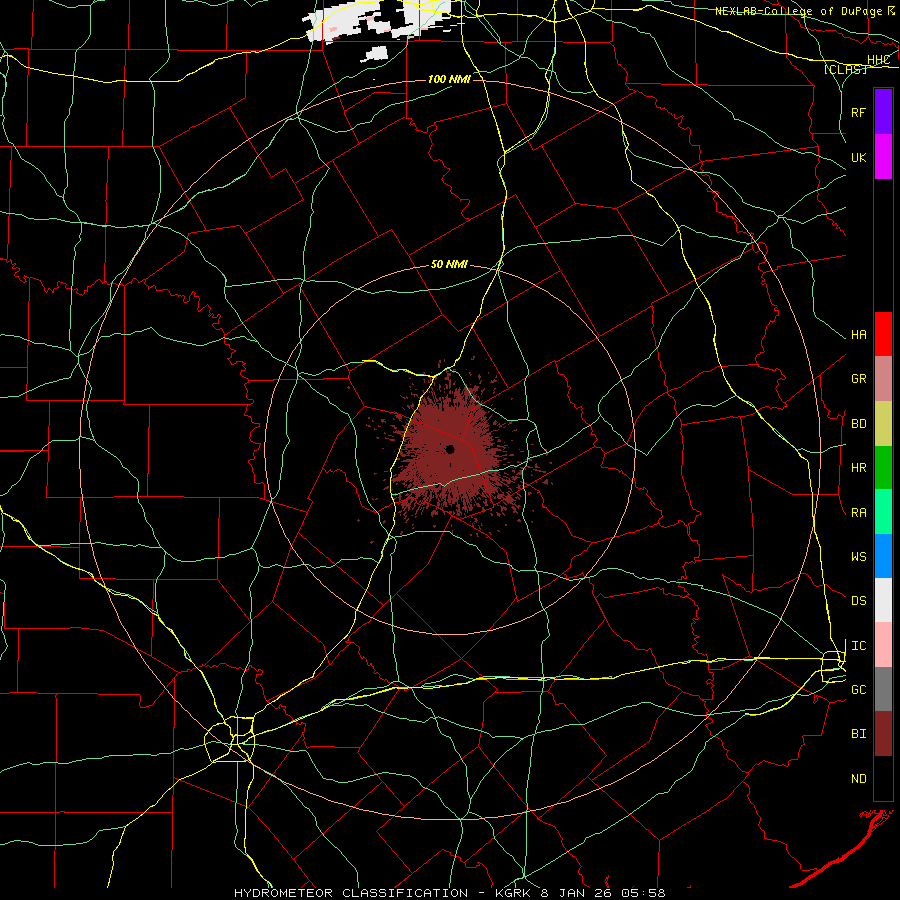Select the WS blue color swatch
Viewport: 900px width, 900px height.
click(x=883, y=556)
